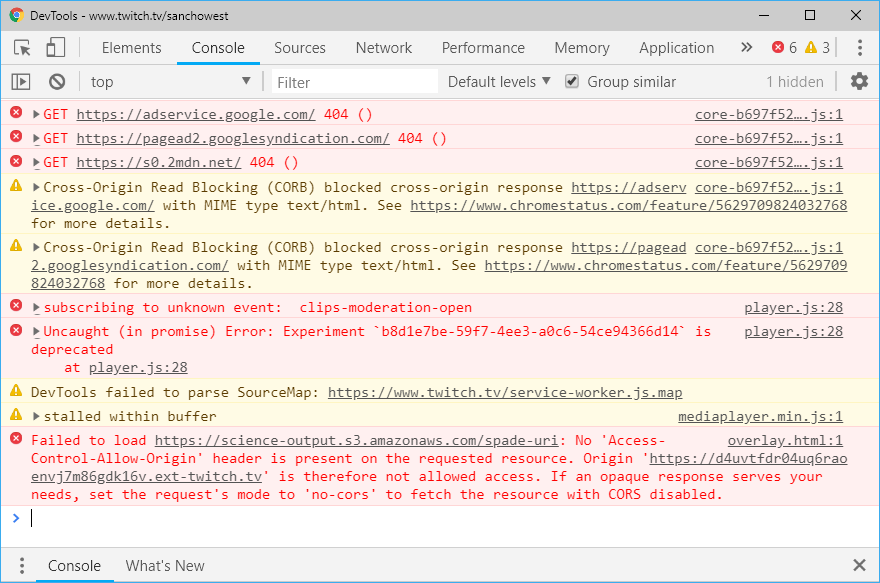
Task: Switch to the Memory tab
Action: click(x=582, y=48)
